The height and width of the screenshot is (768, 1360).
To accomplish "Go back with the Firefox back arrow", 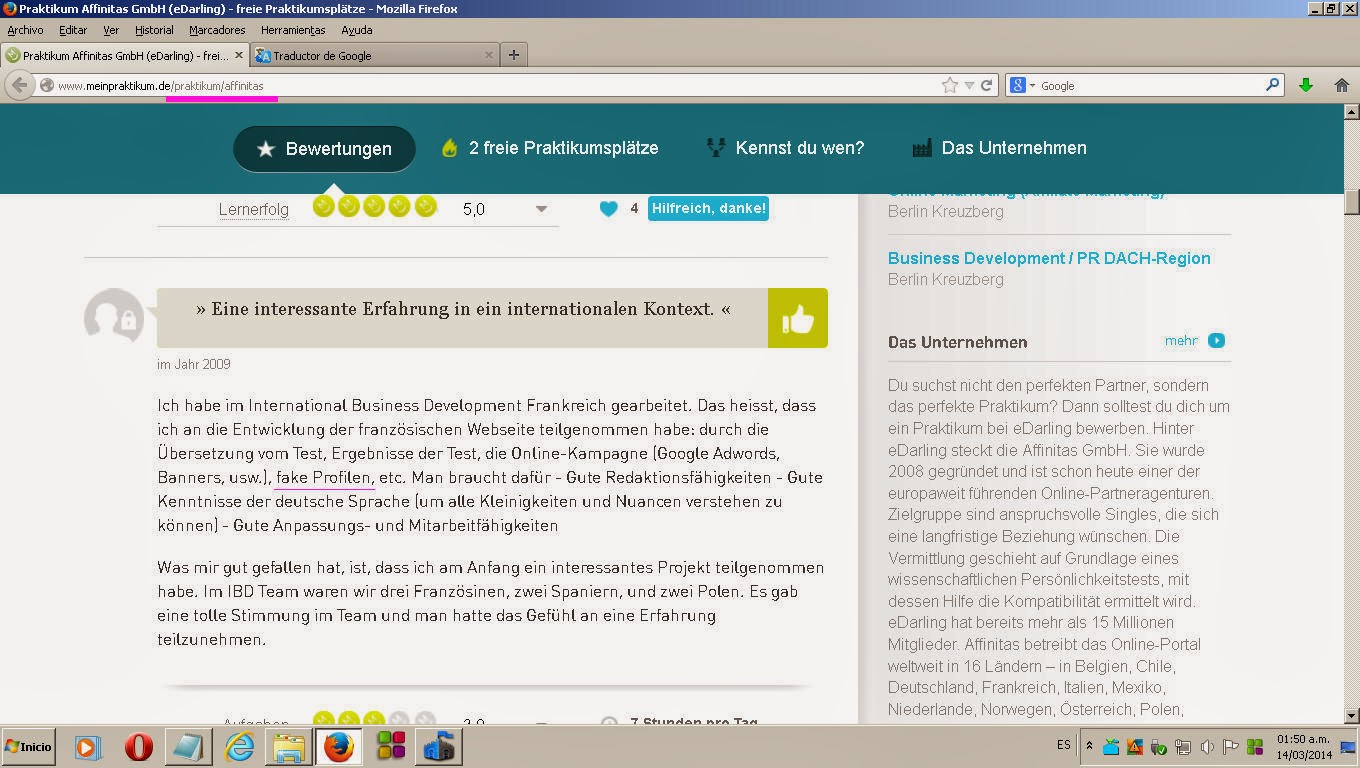I will 19,85.
